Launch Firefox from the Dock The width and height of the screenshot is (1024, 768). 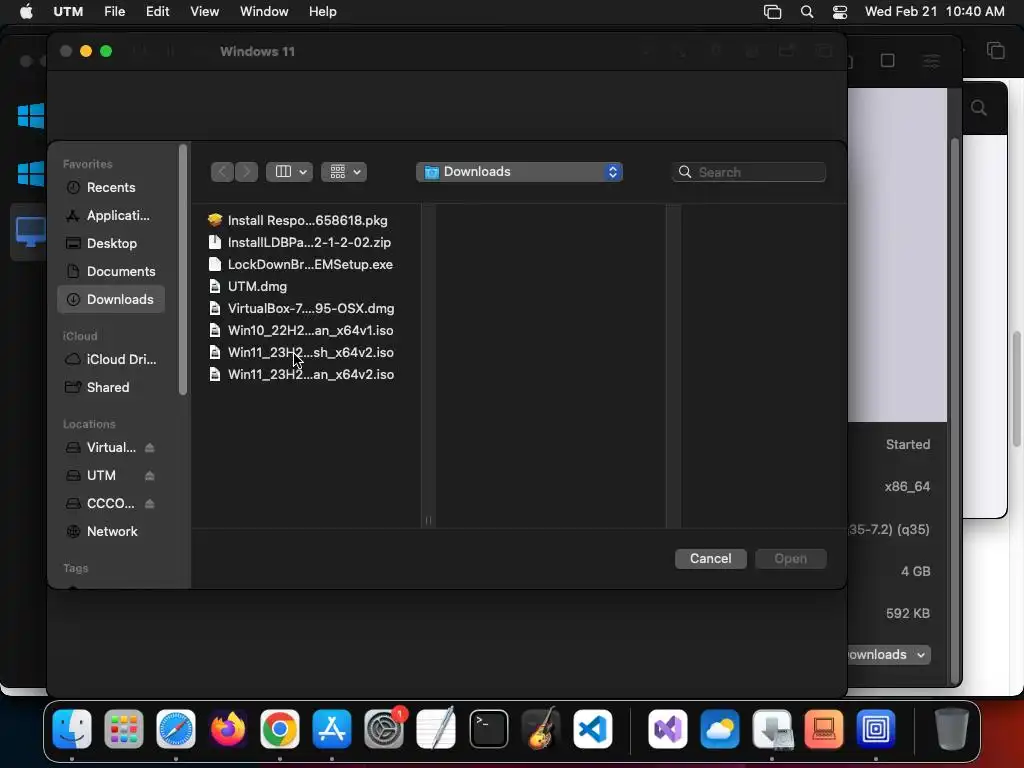228,729
